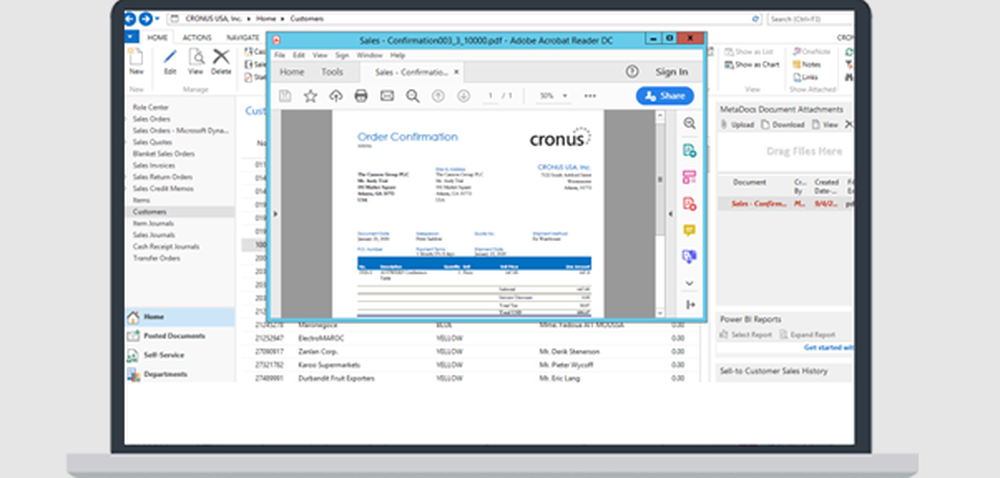
Task: Collapse right pane arrow beside scrollbar
Action: (670, 214)
